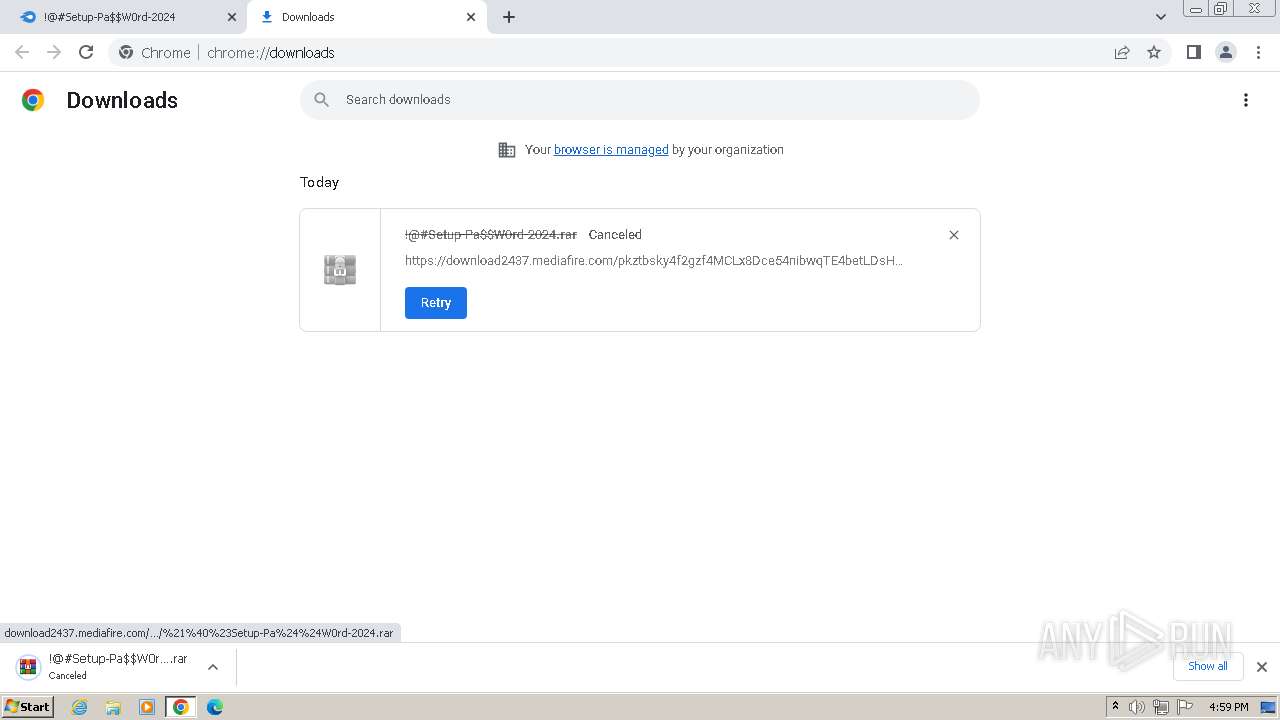Close the !@#Setup-Pa$$W0rd-2024 tab
Image resolution: width=1280 pixels, height=720 pixels.
[x=232, y=17]
